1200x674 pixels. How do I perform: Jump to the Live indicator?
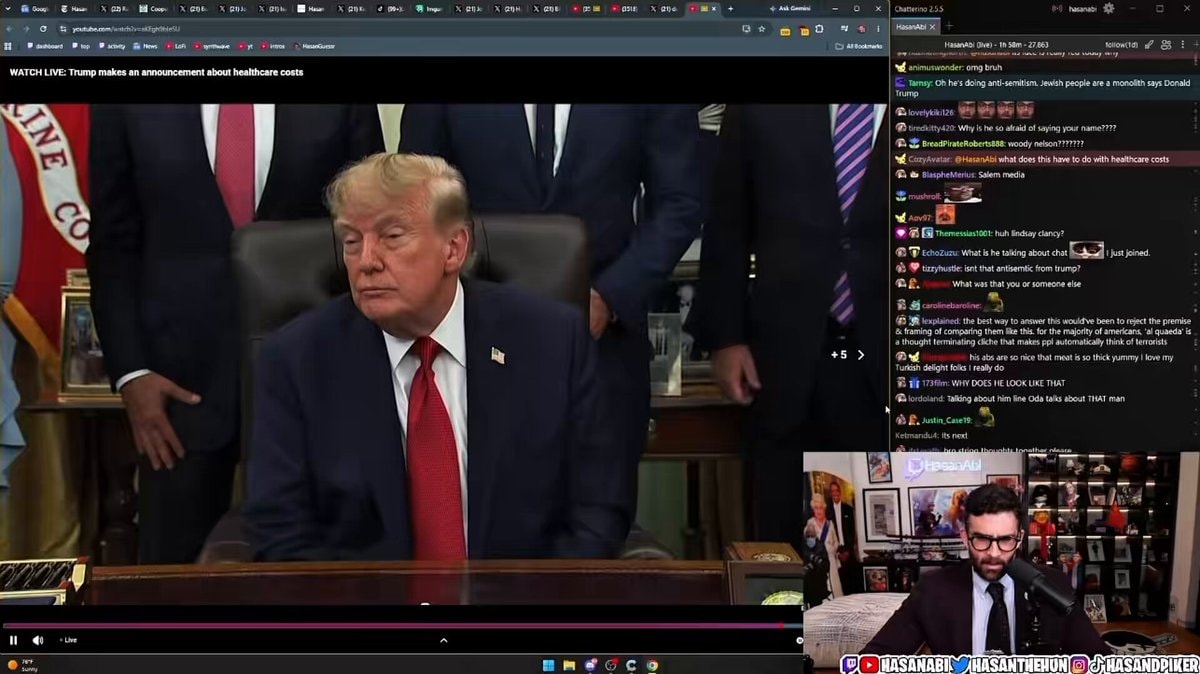[68, 640]
